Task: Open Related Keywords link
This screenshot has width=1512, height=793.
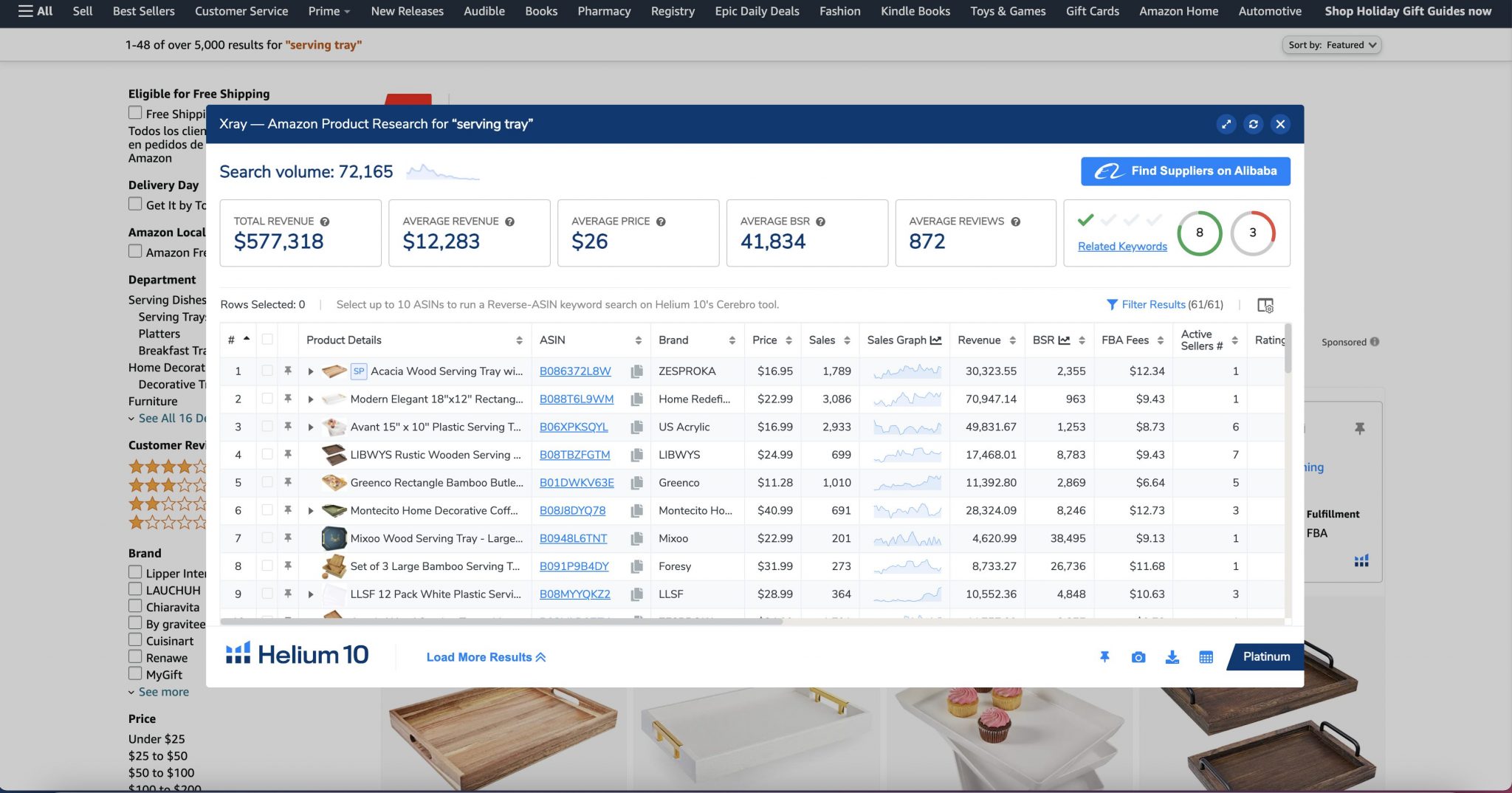Action: 1121,246
